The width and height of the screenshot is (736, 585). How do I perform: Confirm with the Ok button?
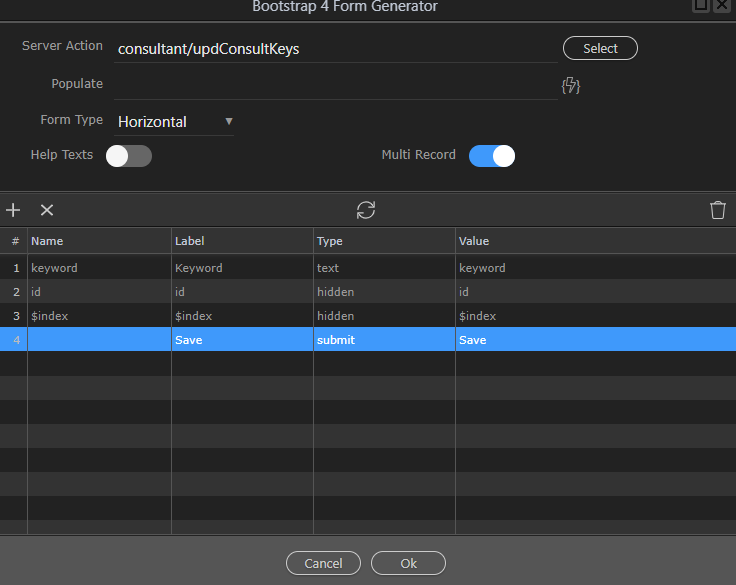tap(408, 563)
